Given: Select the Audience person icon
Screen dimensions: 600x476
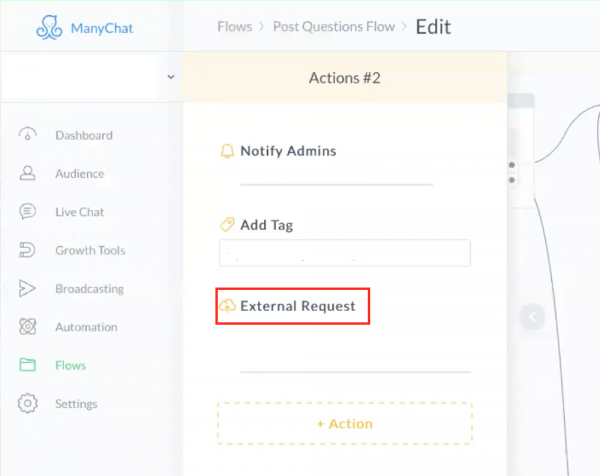Looking at the screenshot, I should [x=28, y=173].
